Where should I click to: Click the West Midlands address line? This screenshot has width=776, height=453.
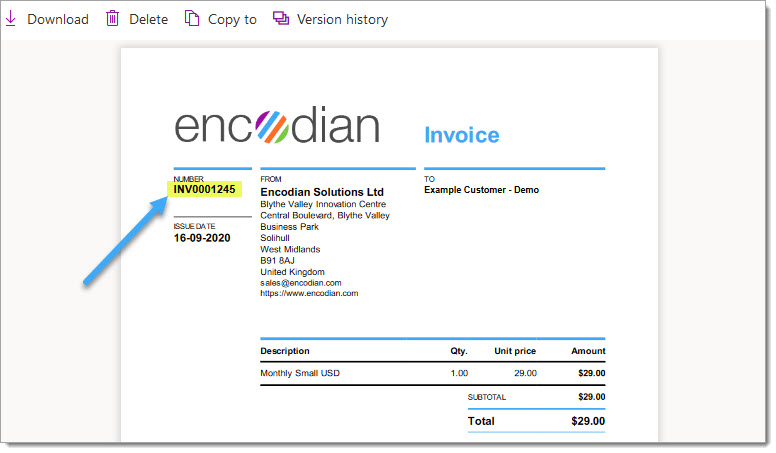tap(291, 250)
